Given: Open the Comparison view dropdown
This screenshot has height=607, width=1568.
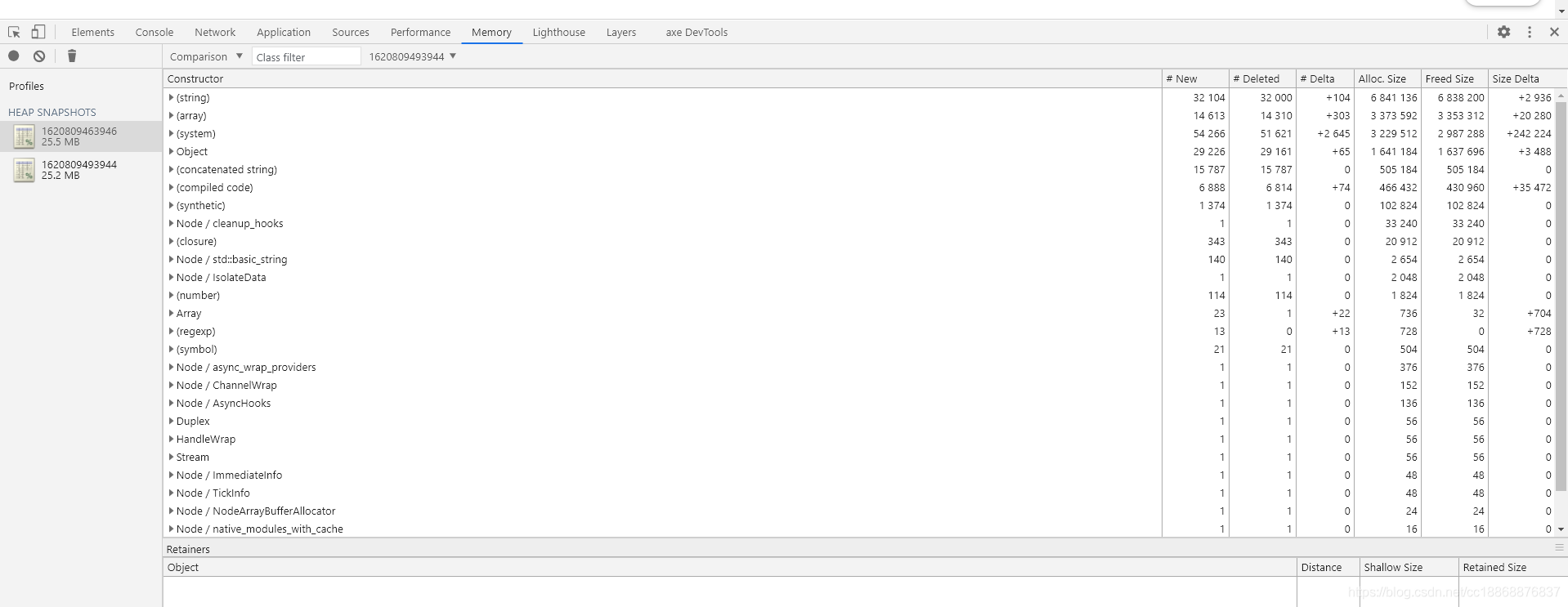Looking at the screenshot, I should [x=206, y=56].
